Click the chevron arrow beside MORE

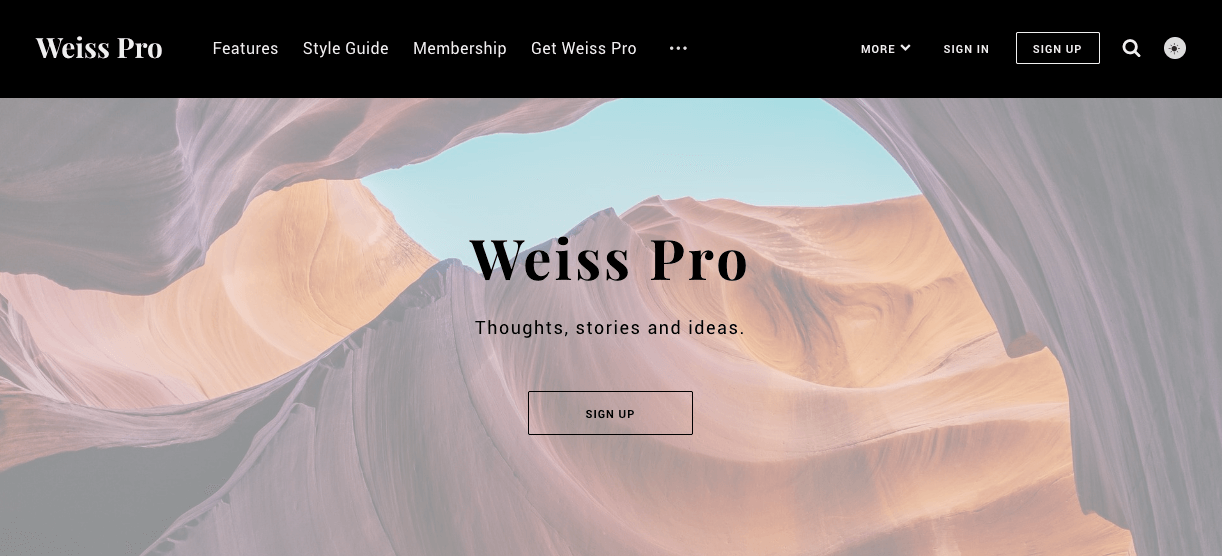pos(905,48)
